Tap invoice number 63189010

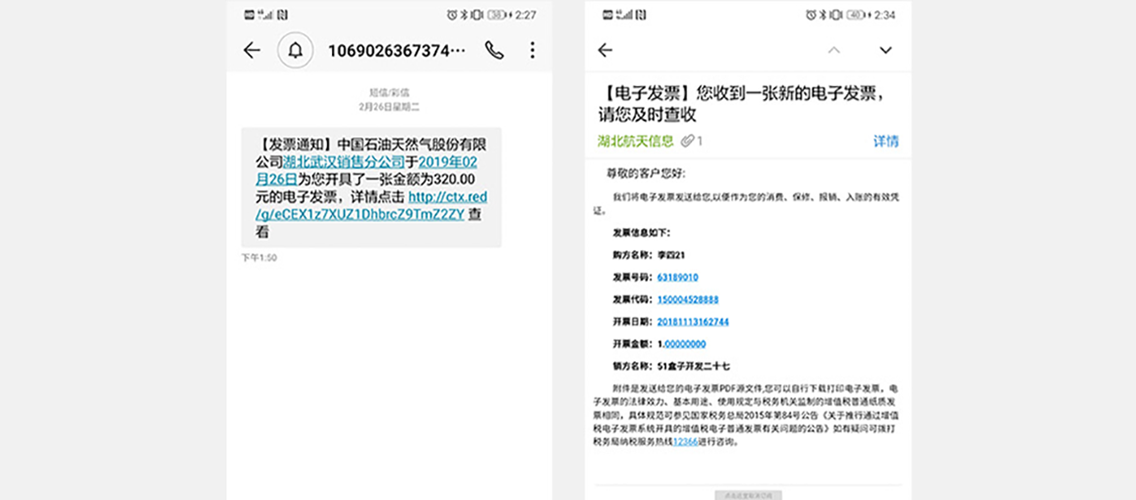click(x=677, y=278)
